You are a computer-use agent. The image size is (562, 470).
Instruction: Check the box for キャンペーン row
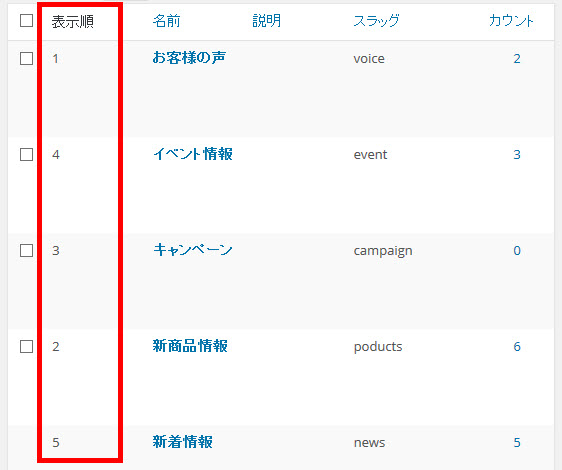26,251
